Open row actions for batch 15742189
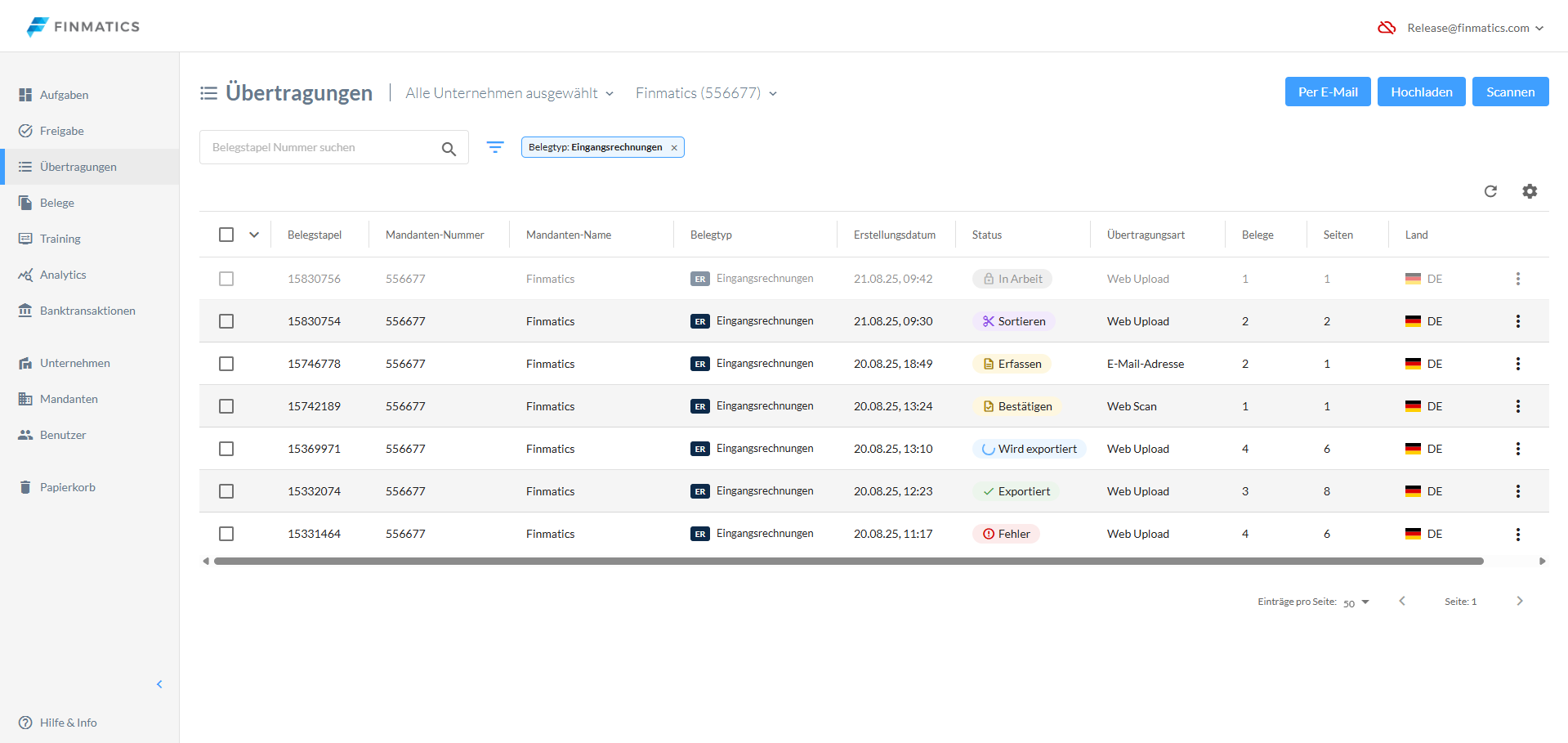This screenshot has height=743, width=1568. pos(1518,406)
